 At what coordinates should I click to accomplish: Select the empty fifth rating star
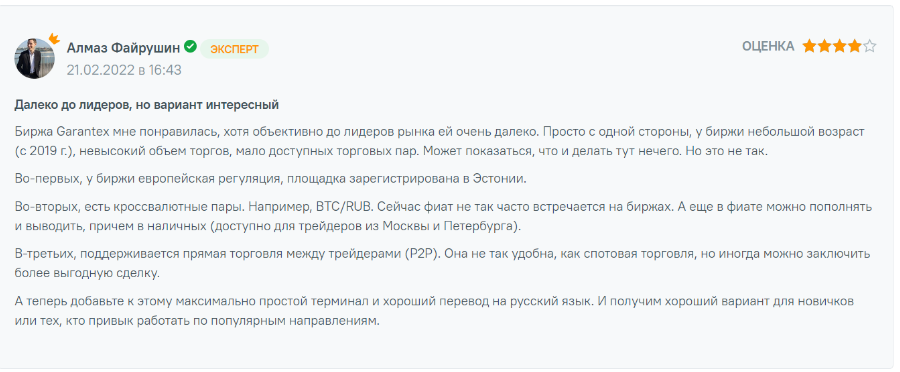[x=870, y=46]
